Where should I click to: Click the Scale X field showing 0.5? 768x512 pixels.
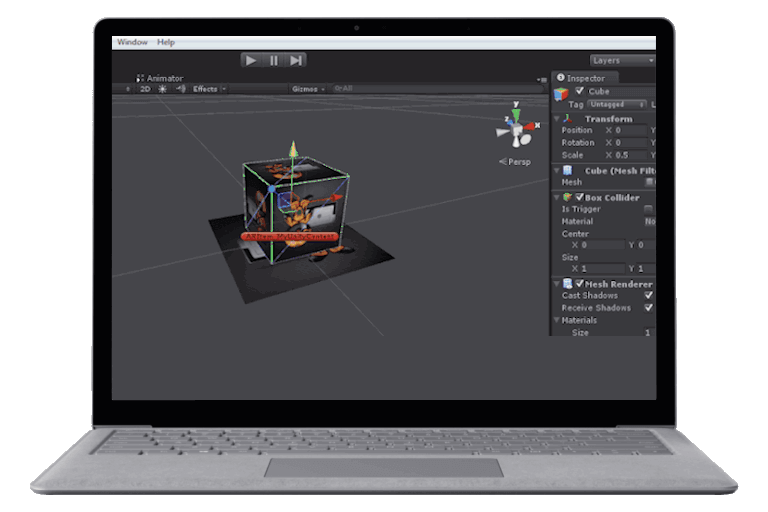[631, 155]
